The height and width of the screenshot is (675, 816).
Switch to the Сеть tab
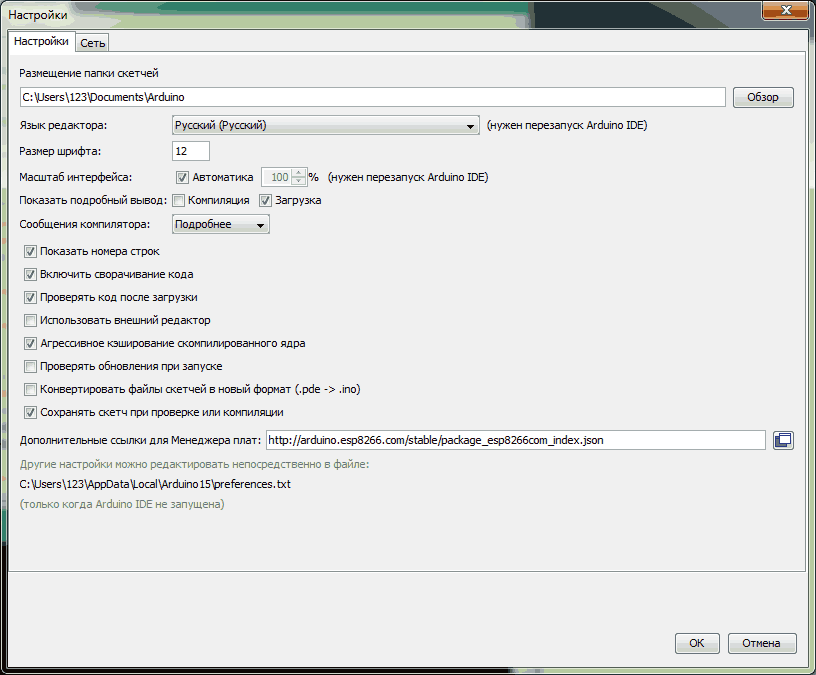pyautogui.click(x=93, y=43)
